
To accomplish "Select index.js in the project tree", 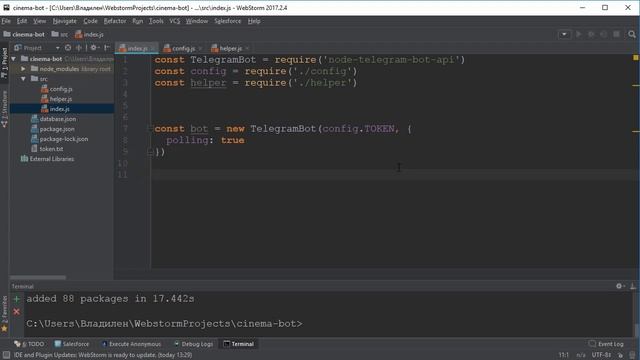I will 56,109.
